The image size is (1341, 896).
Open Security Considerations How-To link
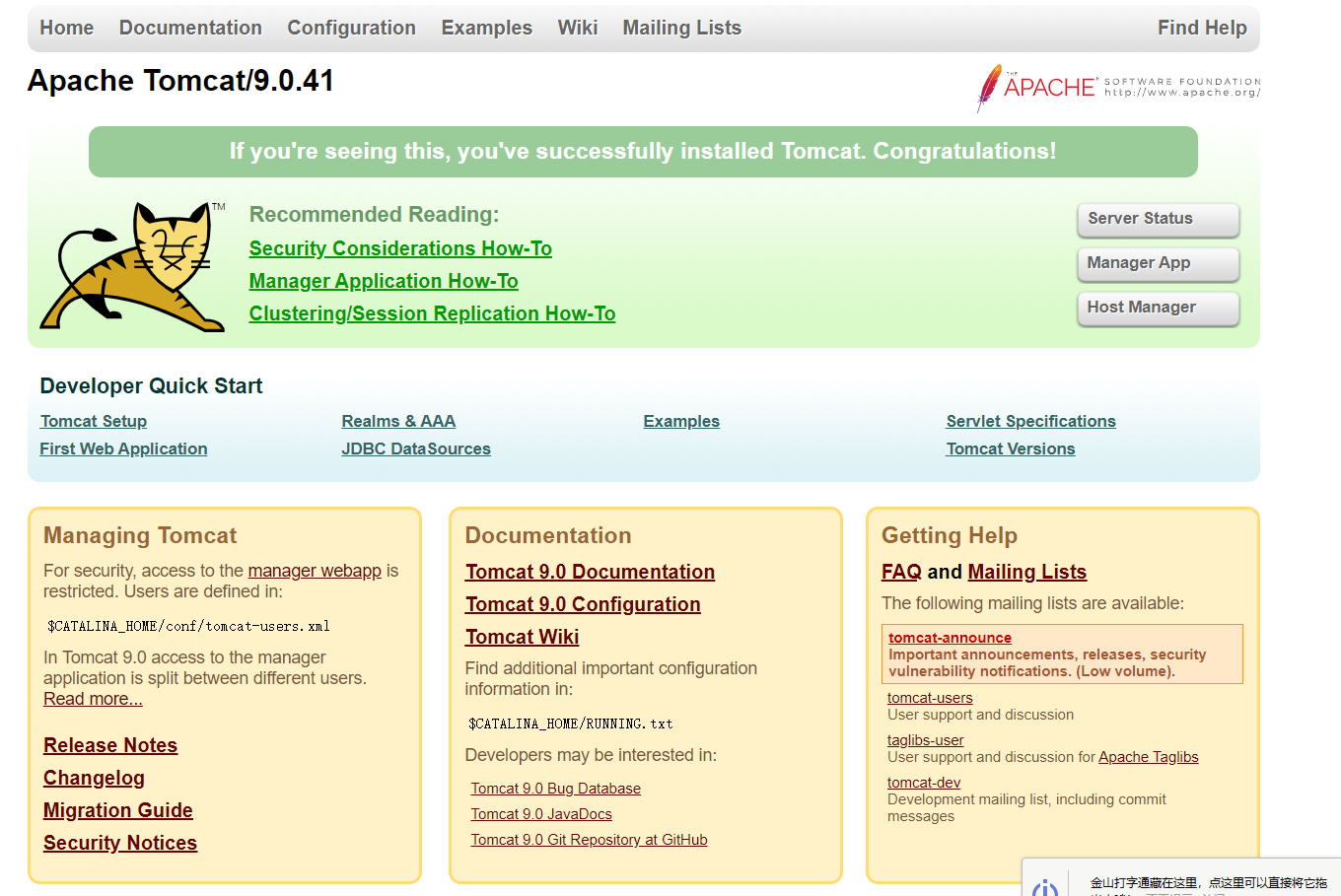[400, 248]
